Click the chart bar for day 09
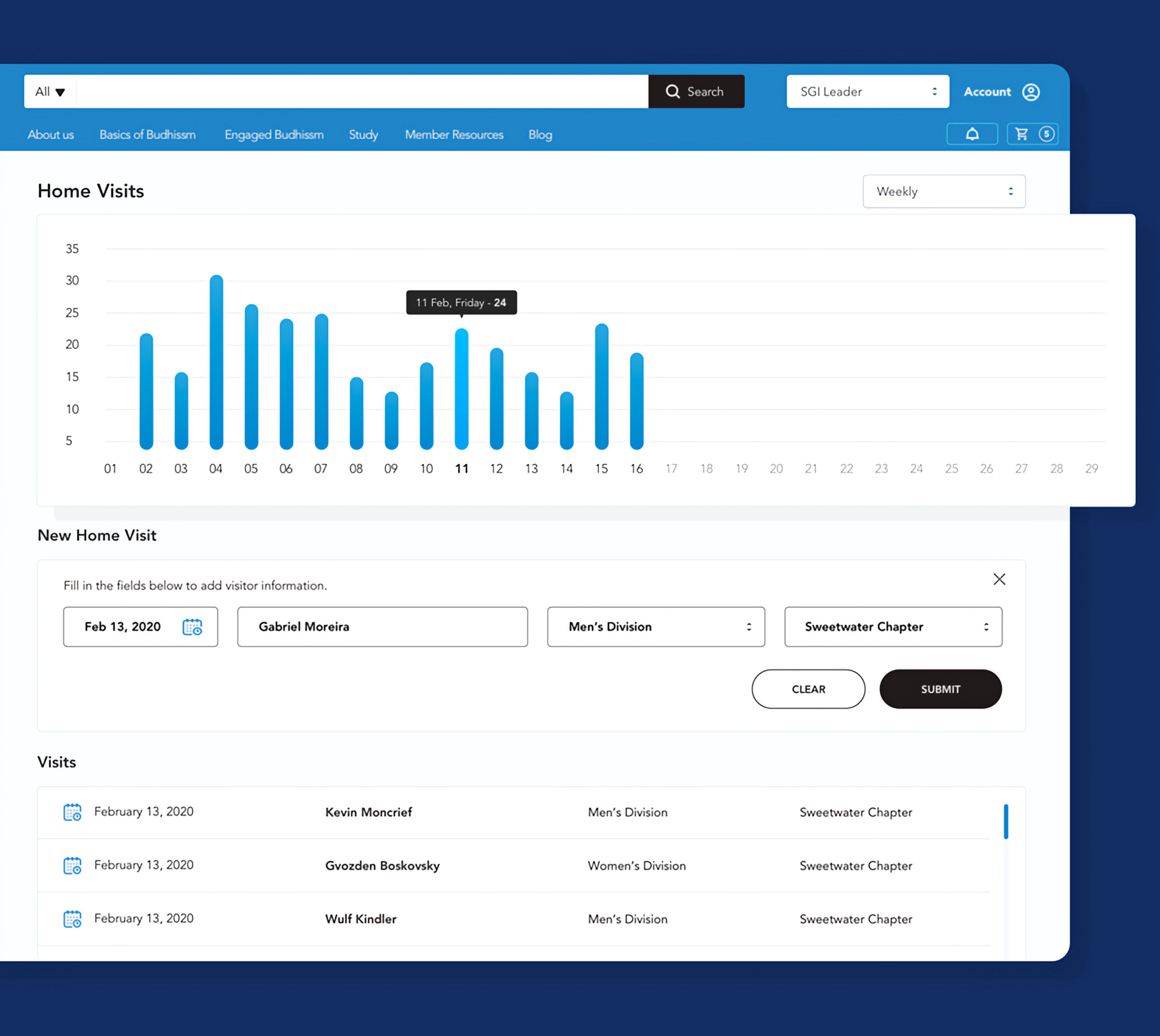 pyautogui.click(x=391, y=421)
